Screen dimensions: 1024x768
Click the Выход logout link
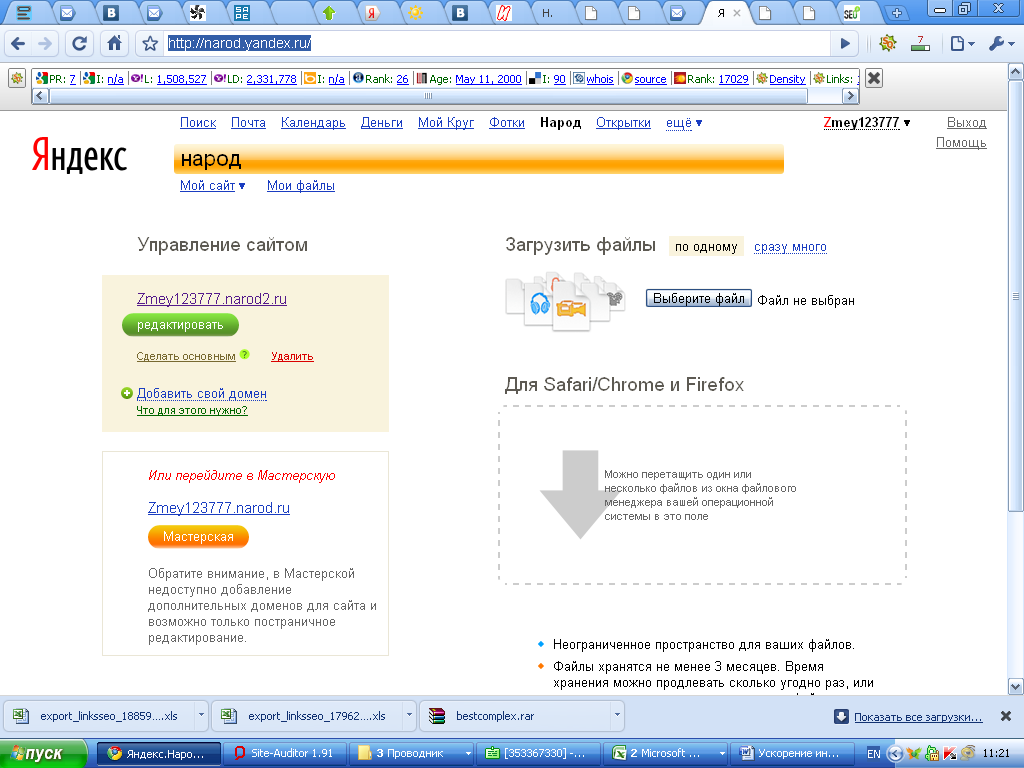pos(967,123)
